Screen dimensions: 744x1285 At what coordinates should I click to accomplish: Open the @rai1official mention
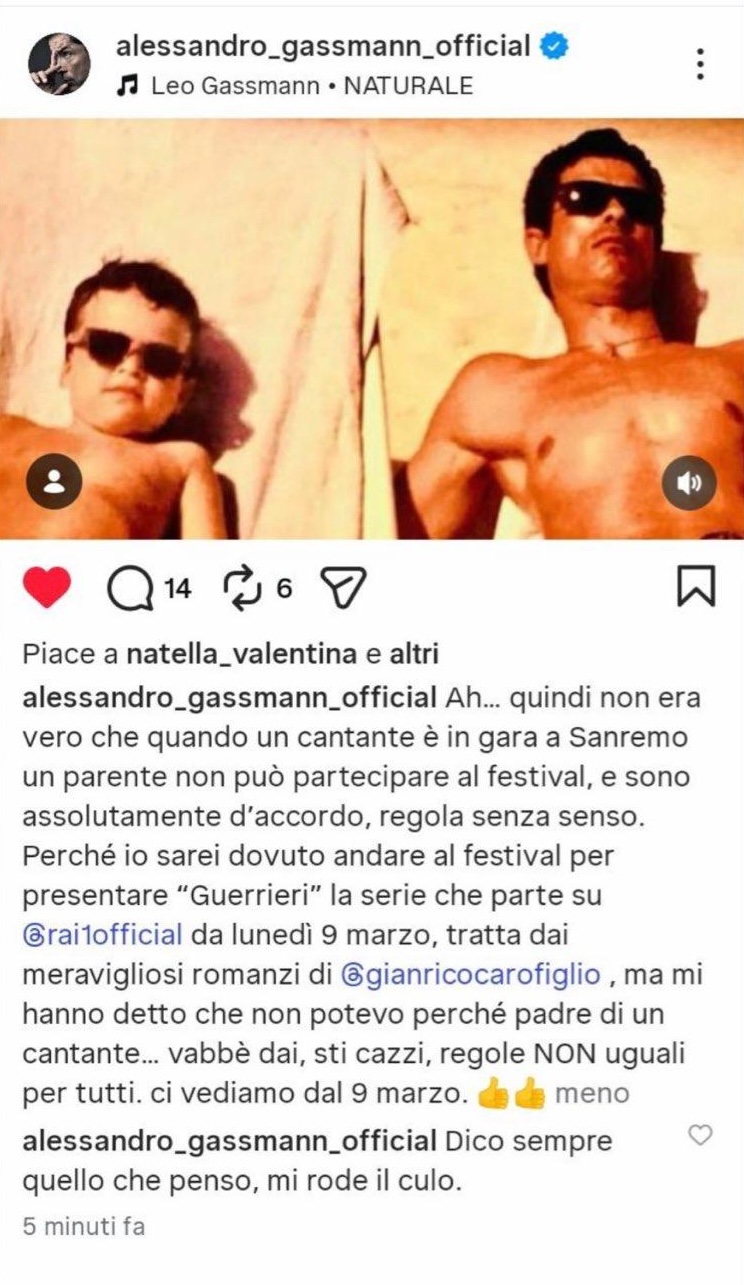click(x=102, y=935)
